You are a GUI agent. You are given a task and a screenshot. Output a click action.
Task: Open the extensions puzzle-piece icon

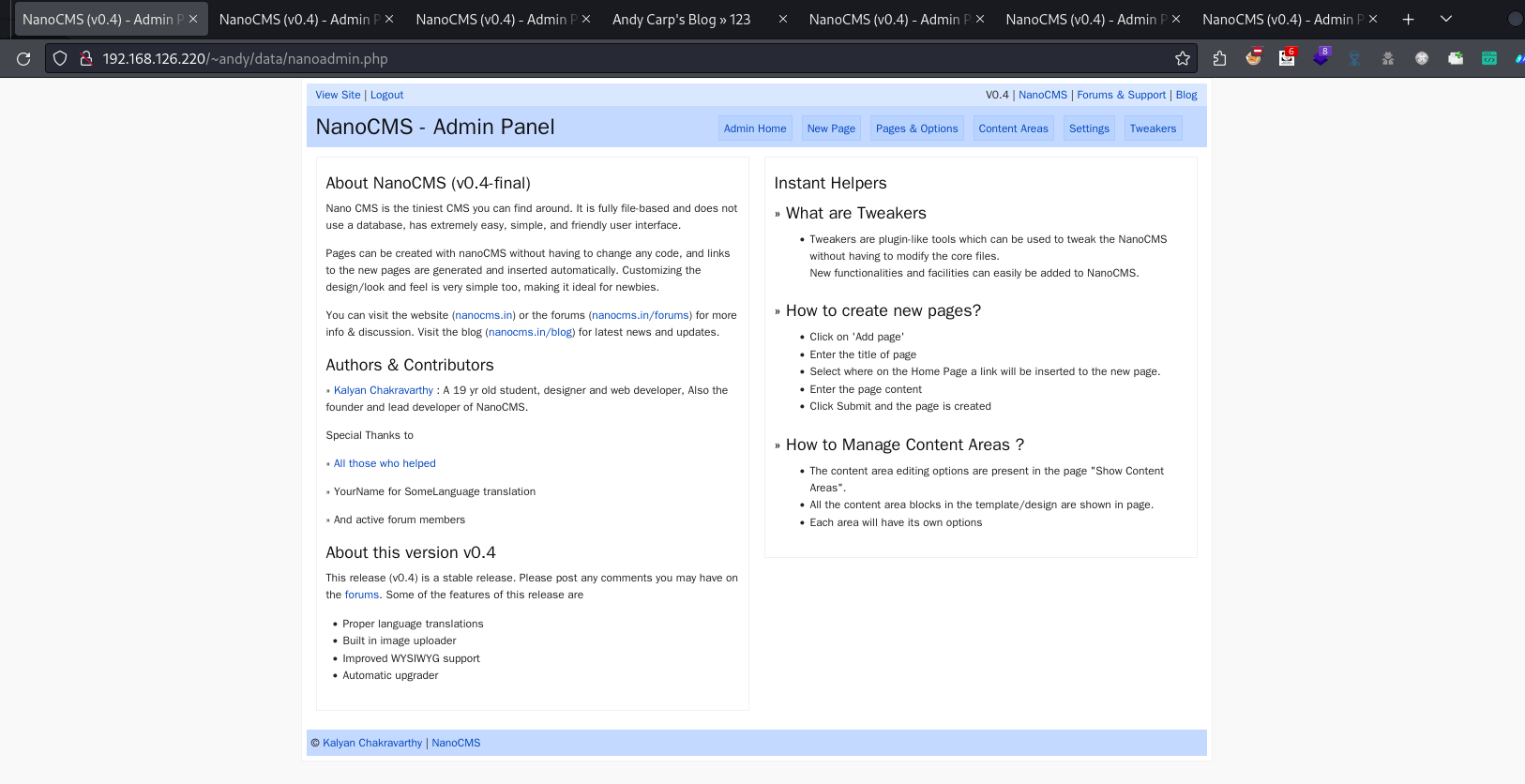1219,58
